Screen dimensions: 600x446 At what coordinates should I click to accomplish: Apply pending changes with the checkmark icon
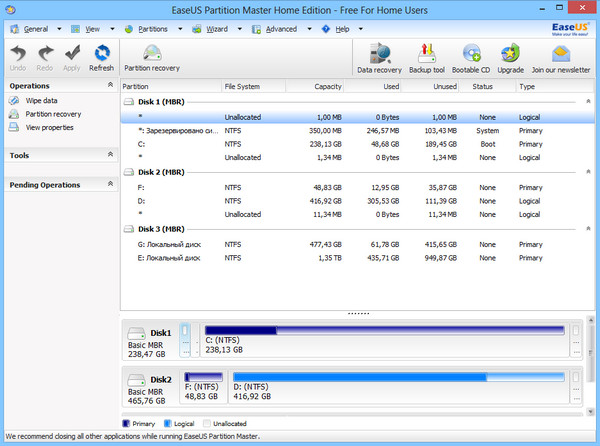(x=72, y=53)
